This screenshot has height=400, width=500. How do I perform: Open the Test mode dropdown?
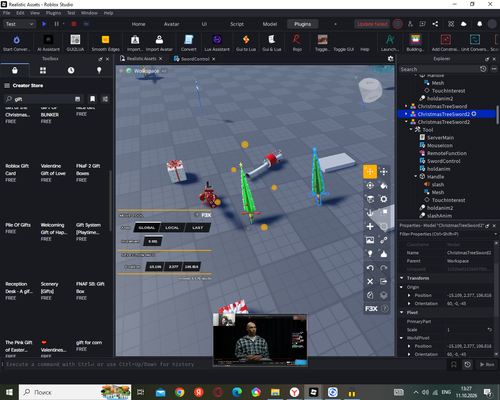[19, 24]
